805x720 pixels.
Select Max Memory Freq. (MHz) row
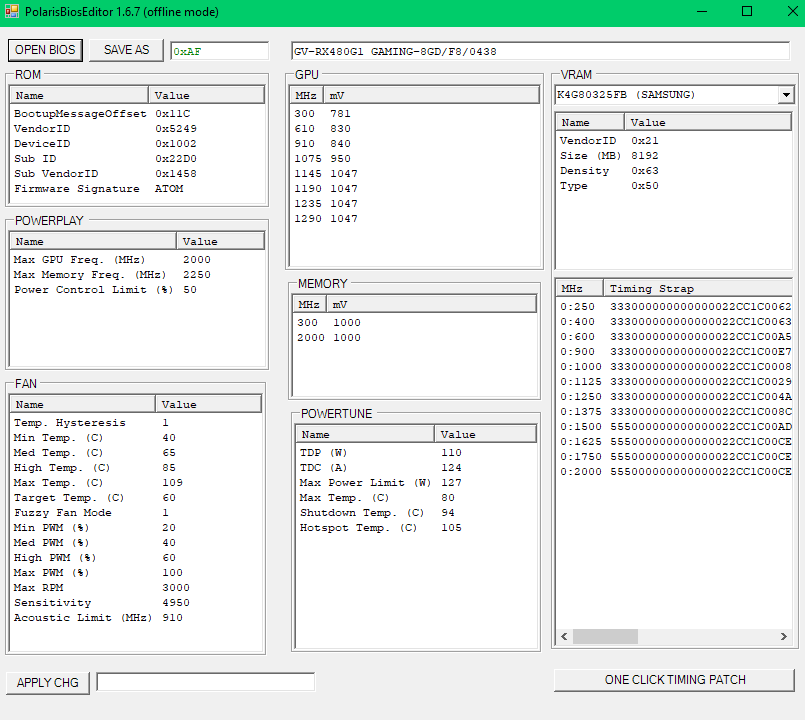click(137, 274)
